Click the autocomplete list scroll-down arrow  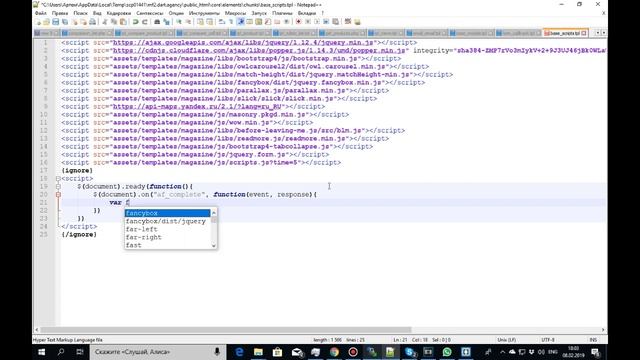213,246
